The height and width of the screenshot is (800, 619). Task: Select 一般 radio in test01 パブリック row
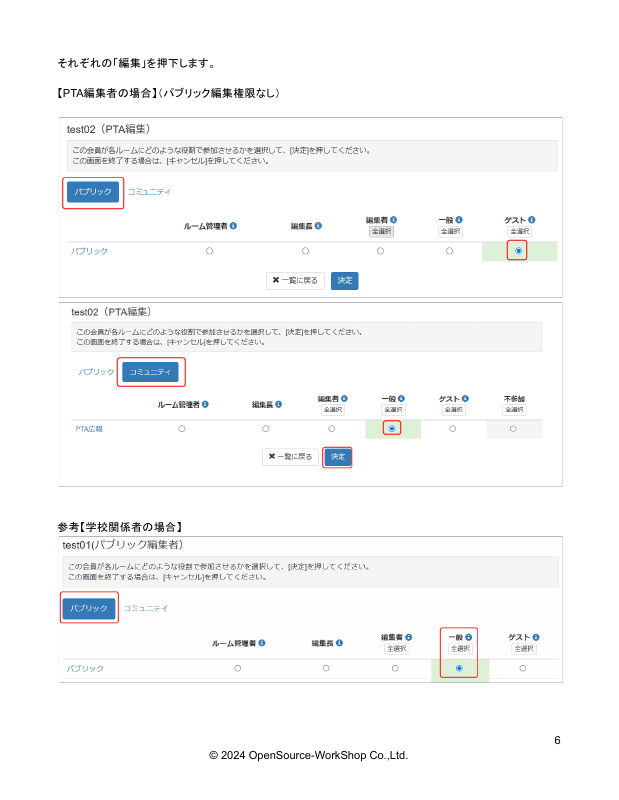tap(459, 668)
